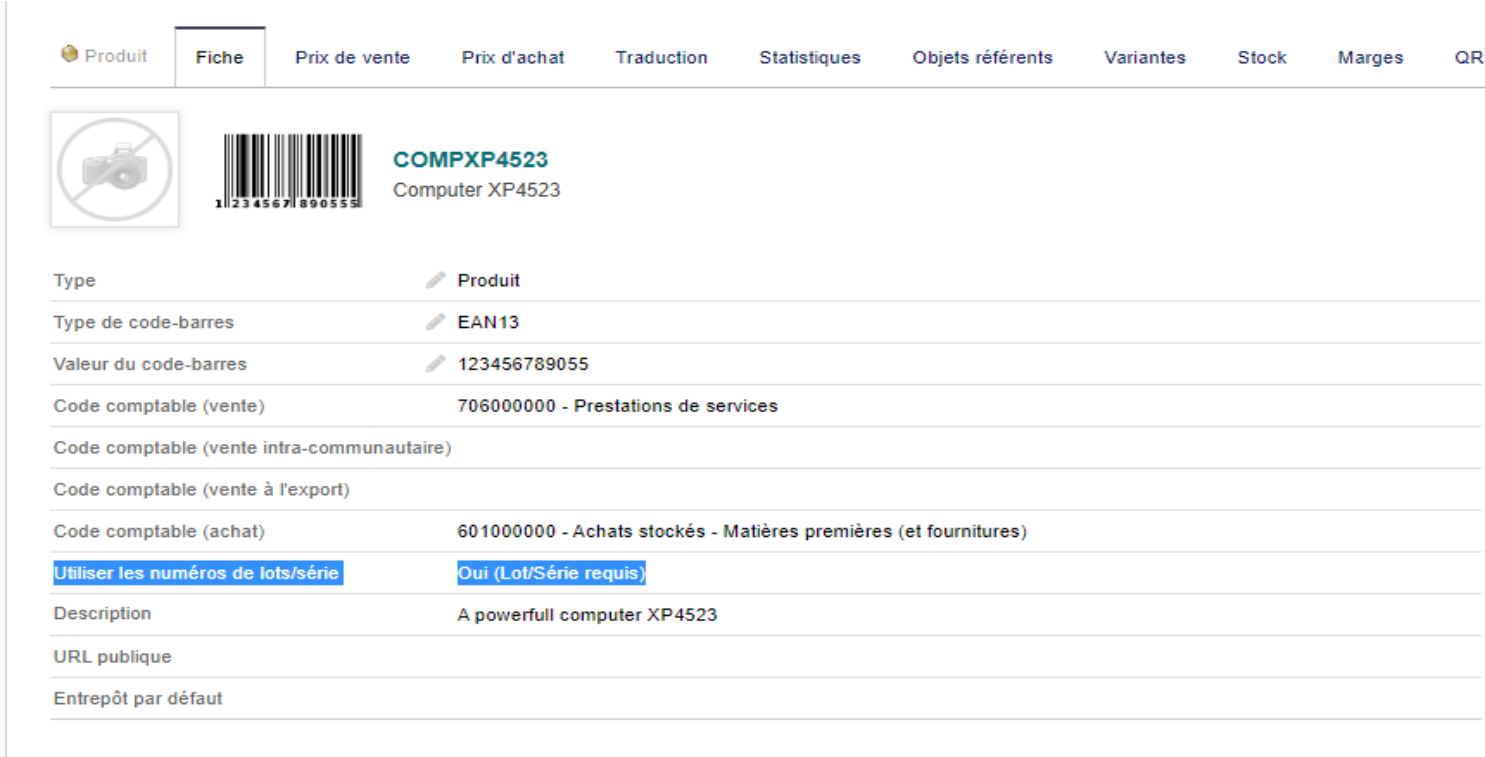Click the pencil icon beside Type
This screenshot has height=757, width=1485.
(435, 281)
